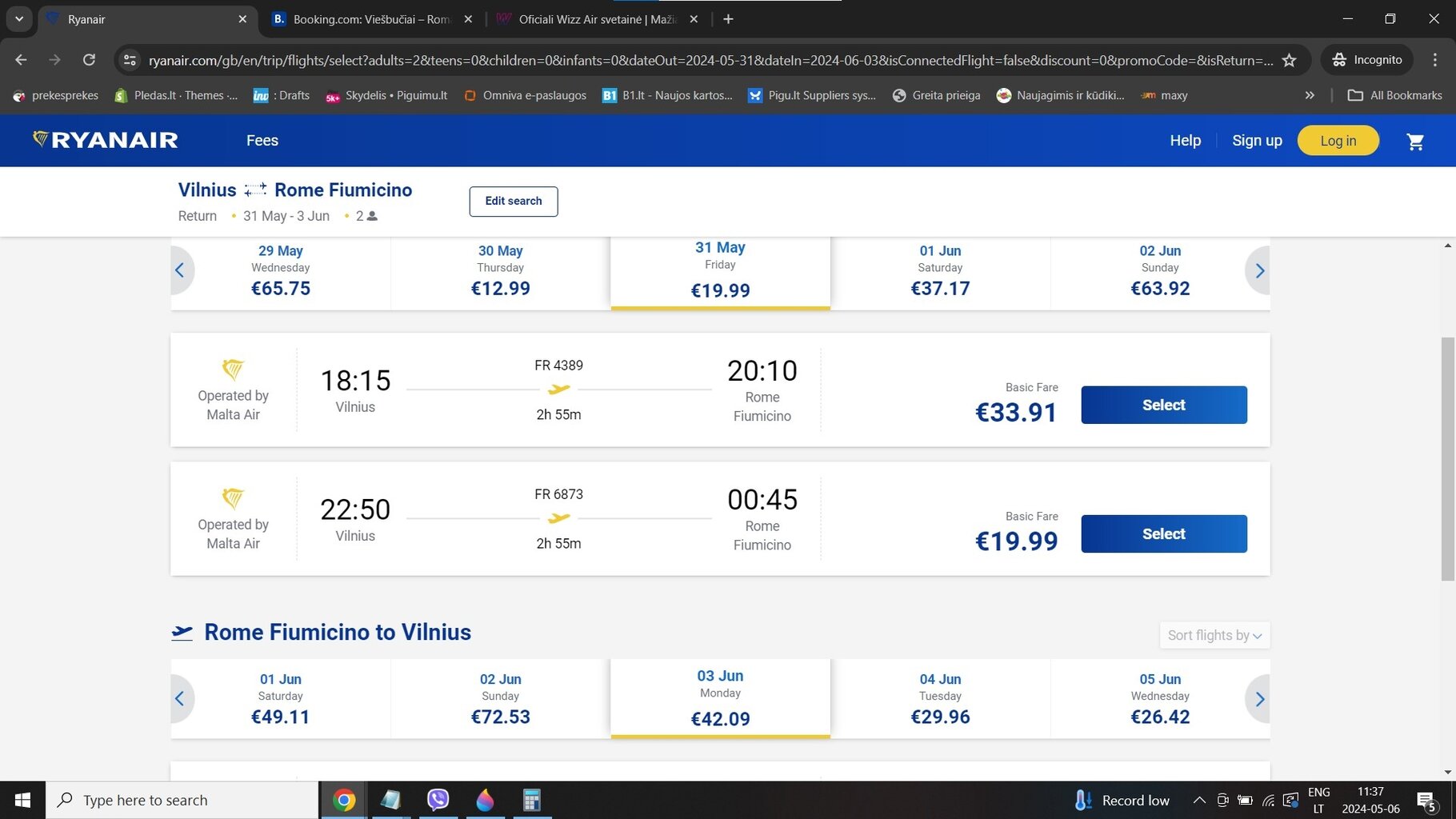Open site information icon in address bar
This screenshot has height=819, width=1456.
[130, 60]
